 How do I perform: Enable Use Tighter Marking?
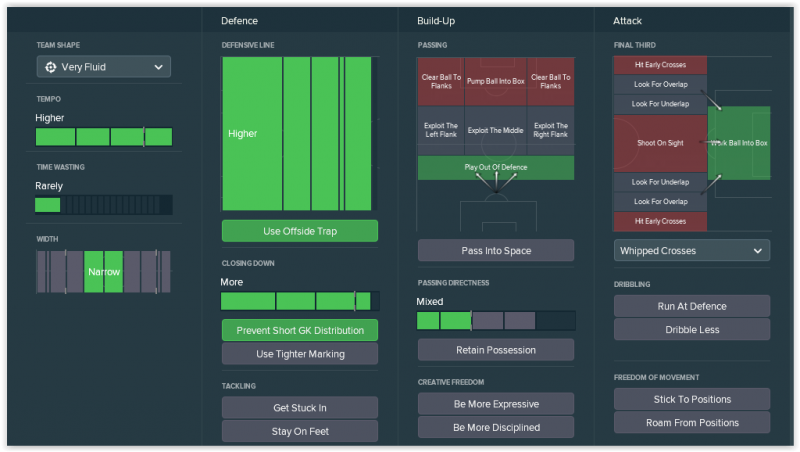(x=299, y=354)
